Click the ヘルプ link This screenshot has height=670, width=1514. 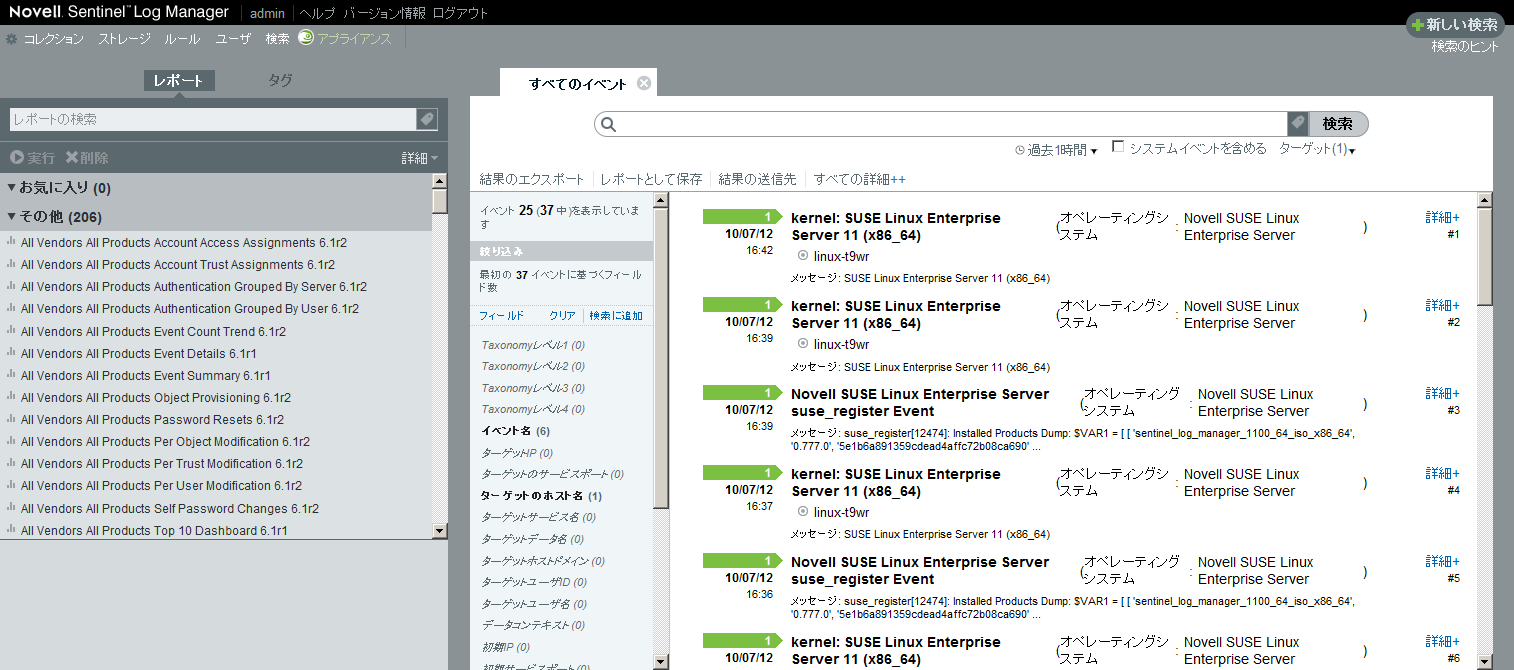coord(318,13)
